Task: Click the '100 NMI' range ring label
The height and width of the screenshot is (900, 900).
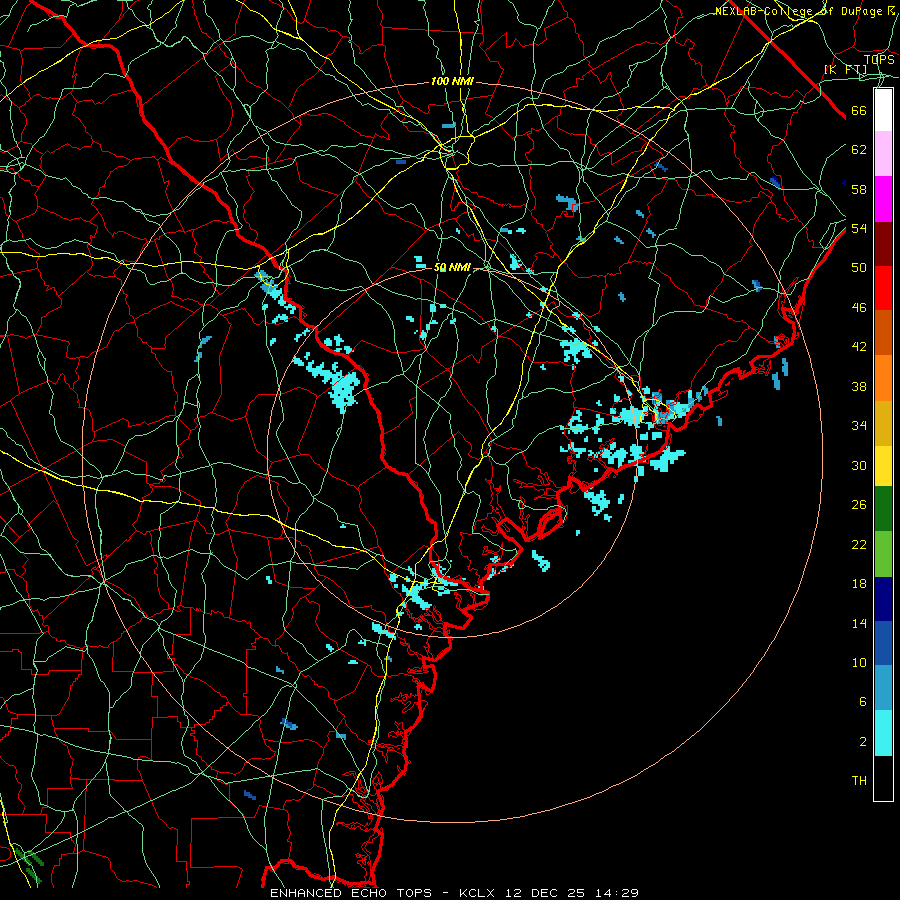Action: [452, 82]
